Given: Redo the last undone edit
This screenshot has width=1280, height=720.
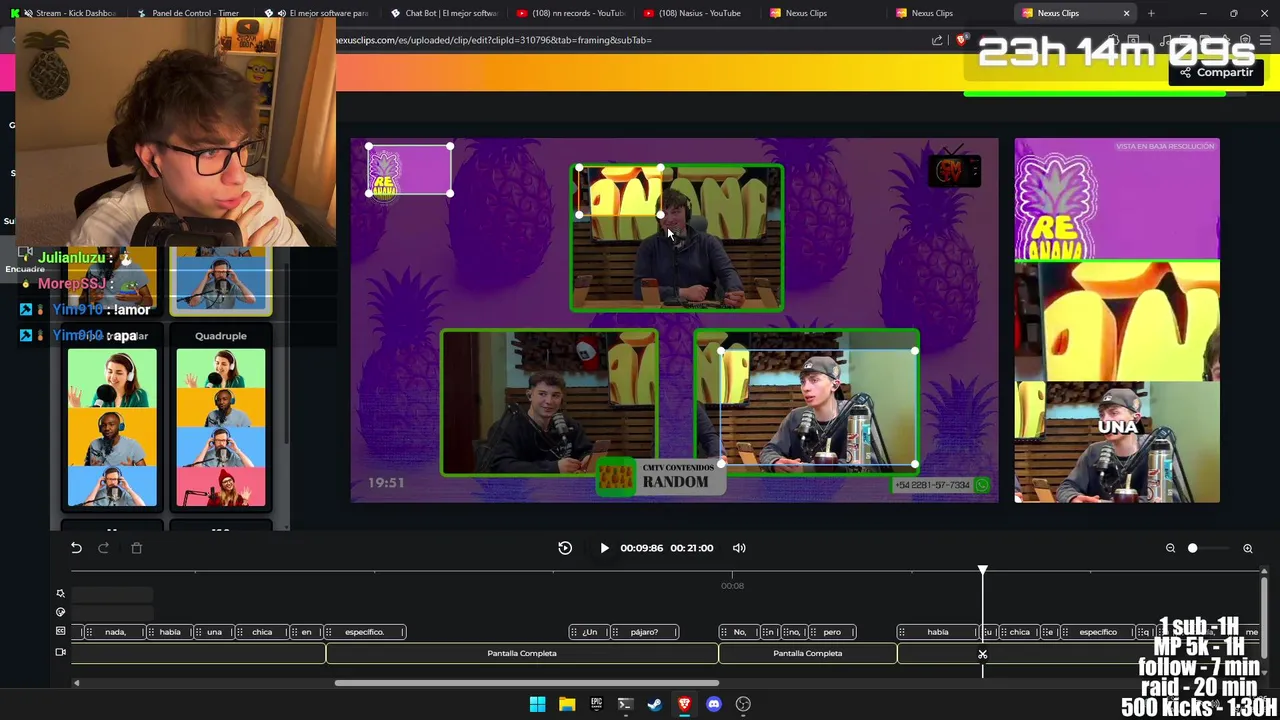Looking at the screenshot, I should pyautogui.click(x=103, y=548).
